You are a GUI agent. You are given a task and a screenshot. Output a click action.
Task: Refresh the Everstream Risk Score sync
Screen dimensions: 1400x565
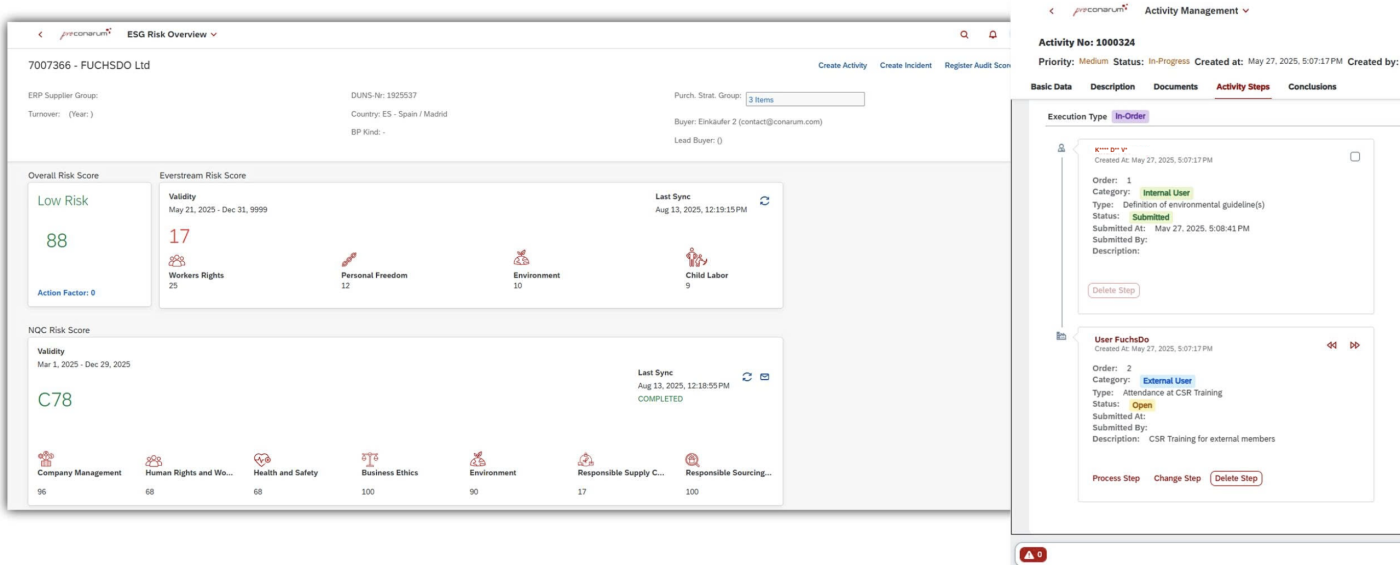coord(765,200)
